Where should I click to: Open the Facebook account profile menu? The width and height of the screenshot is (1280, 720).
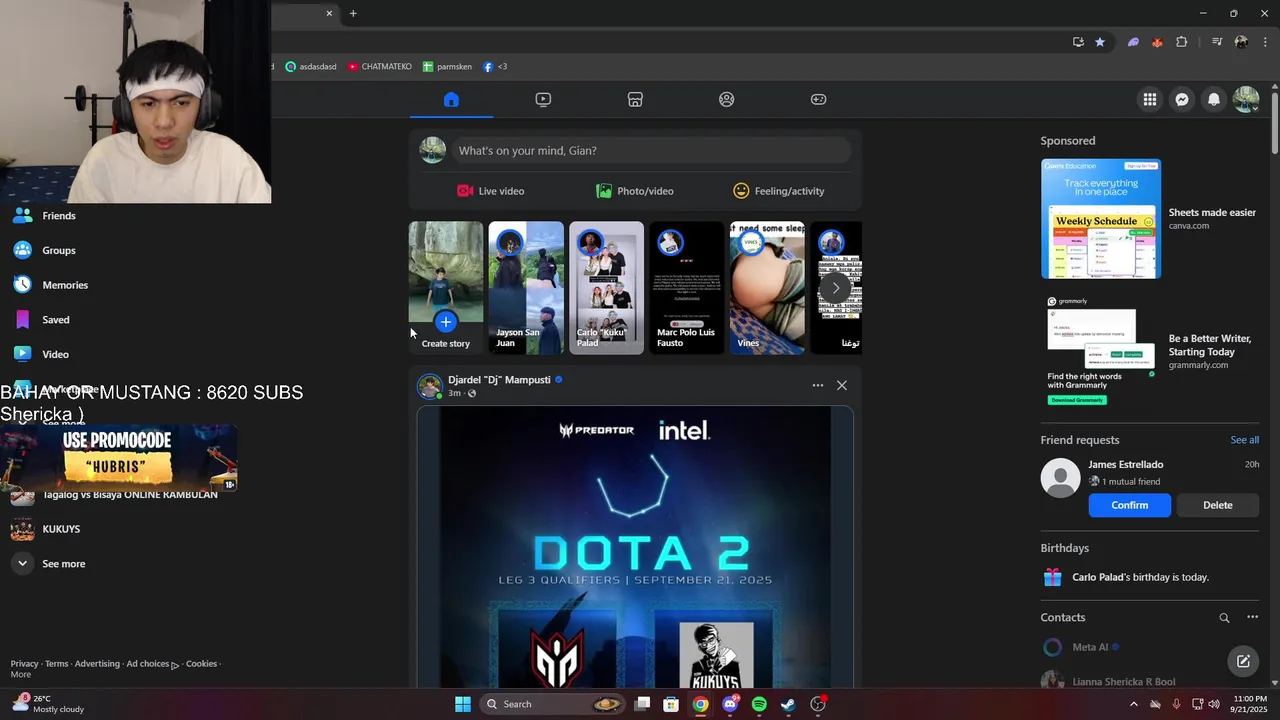1246,99
